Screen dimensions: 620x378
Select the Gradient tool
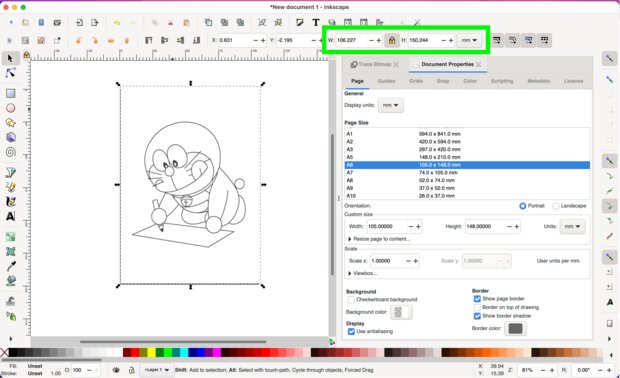[x=10, y=237]
